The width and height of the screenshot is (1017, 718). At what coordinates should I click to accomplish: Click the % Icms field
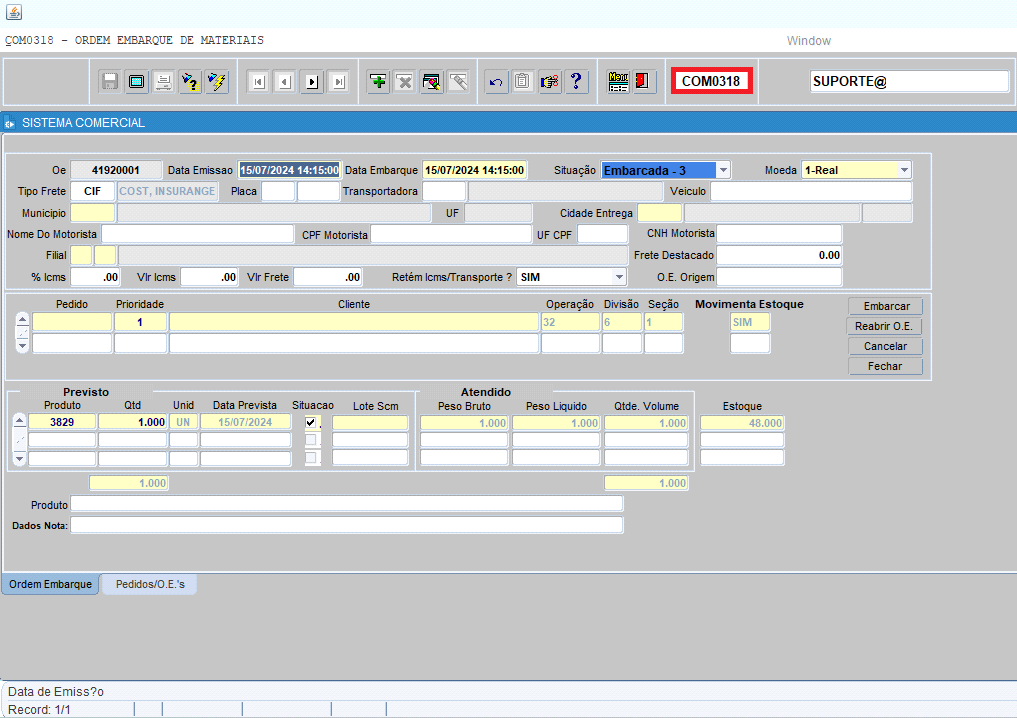95,277
